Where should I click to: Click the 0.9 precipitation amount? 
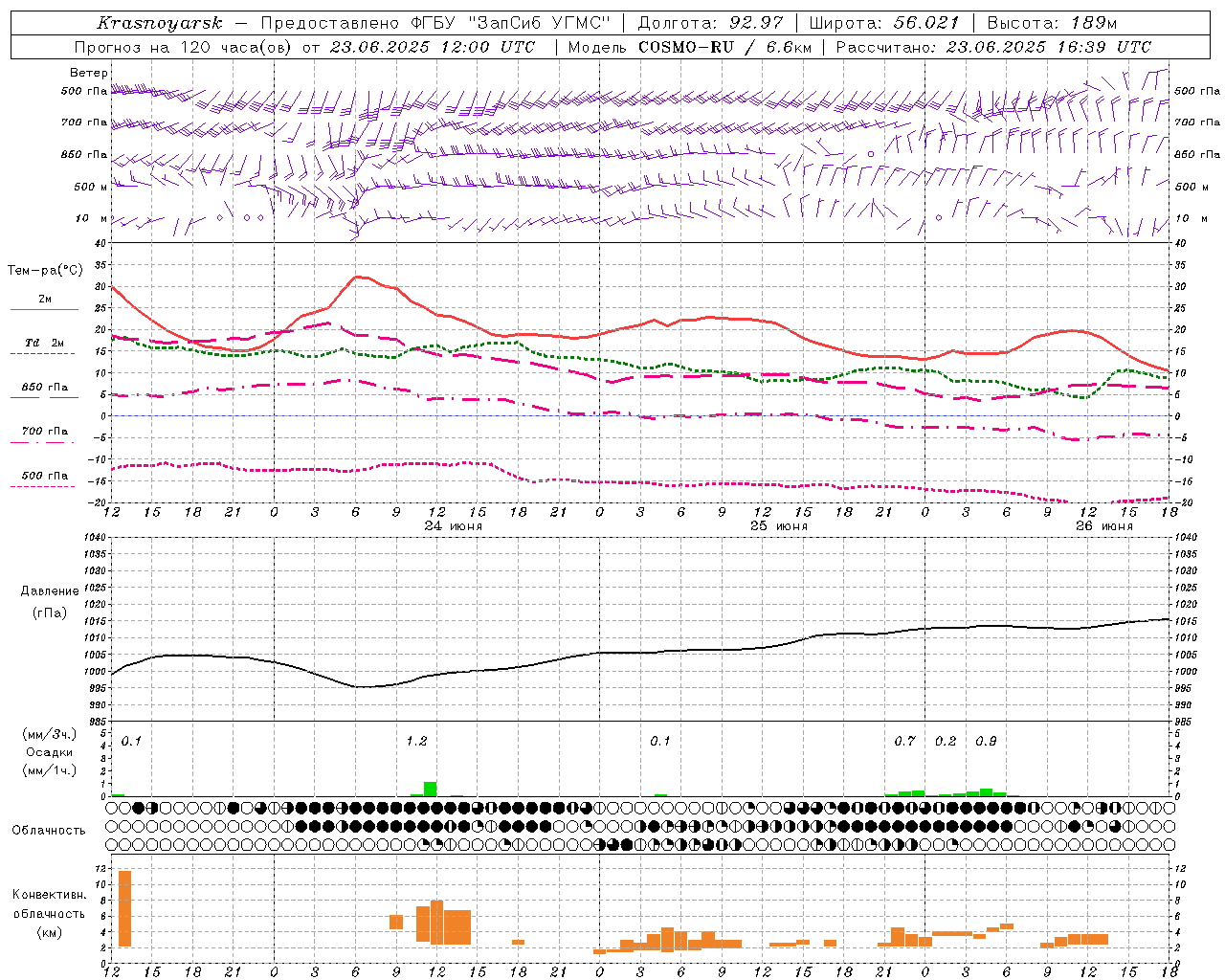coord(986,741)
